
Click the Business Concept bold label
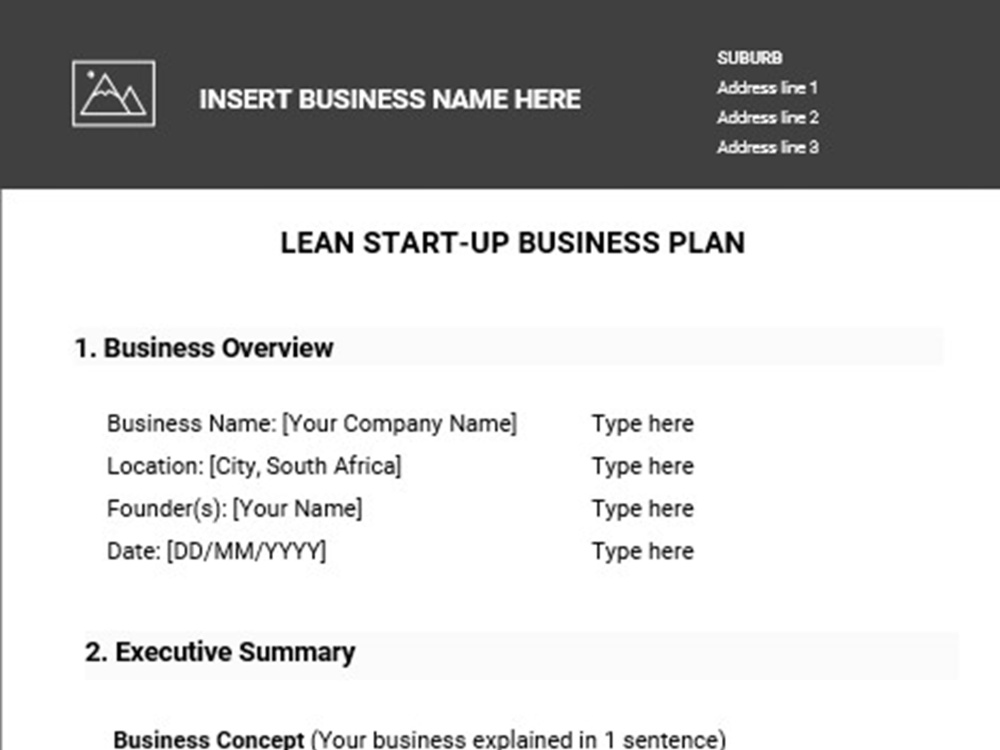coord(209,740)
